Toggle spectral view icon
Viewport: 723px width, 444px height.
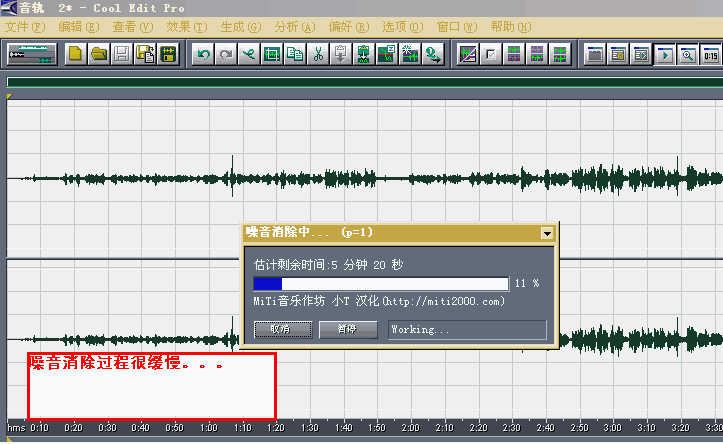[x=468, y=54]
